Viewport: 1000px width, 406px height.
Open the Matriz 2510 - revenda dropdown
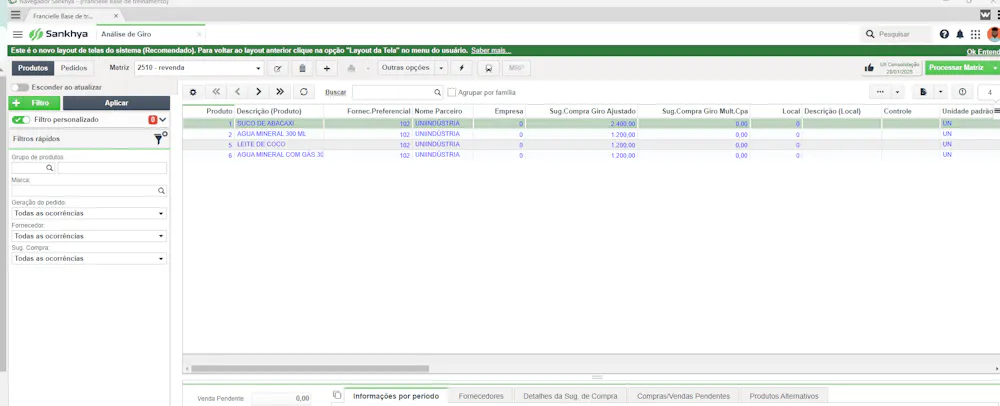(x=199, y=68)
